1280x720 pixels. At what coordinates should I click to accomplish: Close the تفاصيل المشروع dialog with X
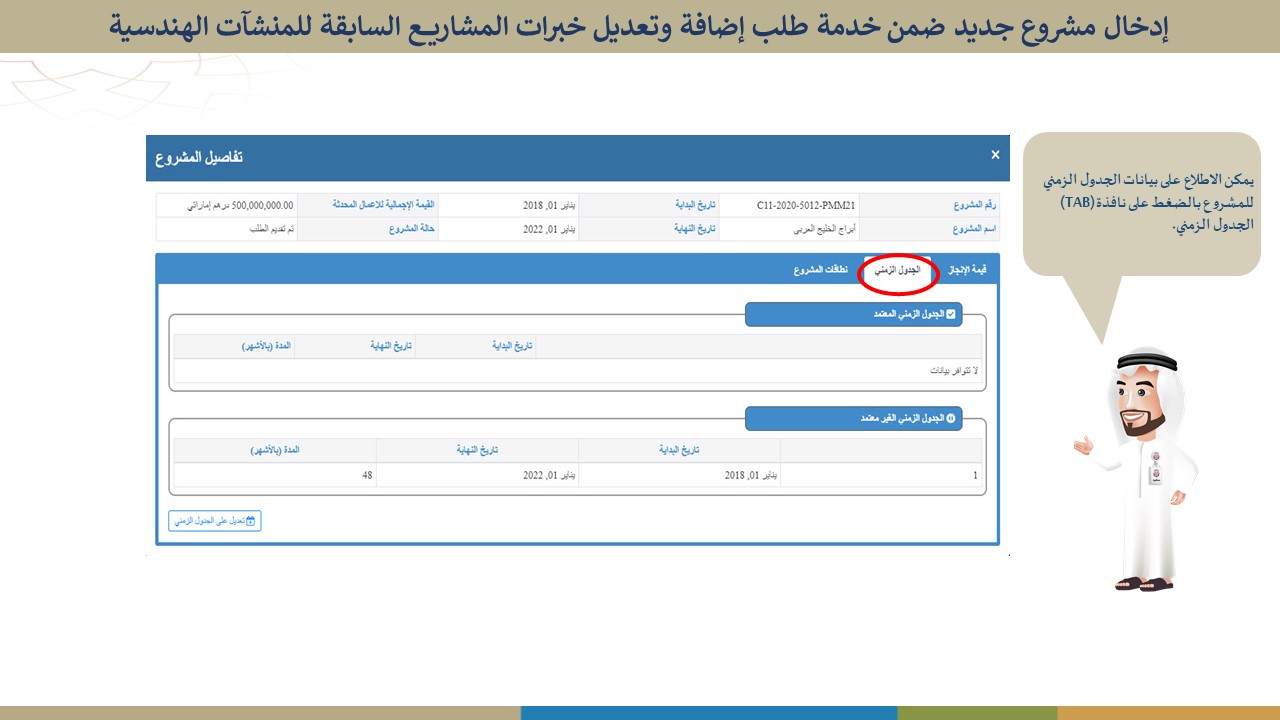[995, 155]
